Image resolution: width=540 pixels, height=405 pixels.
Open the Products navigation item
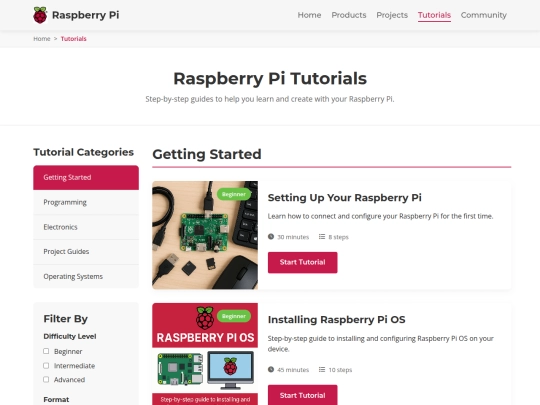(349, 15)
